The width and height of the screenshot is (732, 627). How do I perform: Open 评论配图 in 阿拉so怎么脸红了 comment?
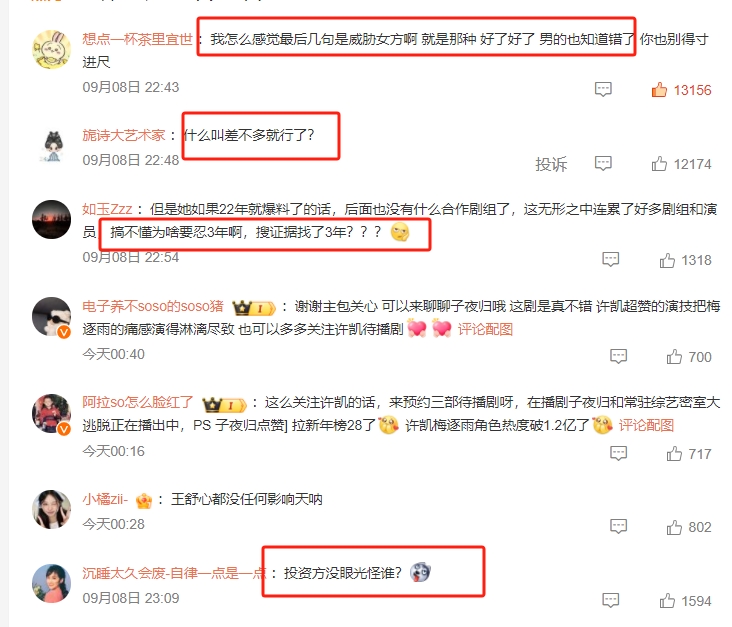[646, 426]
